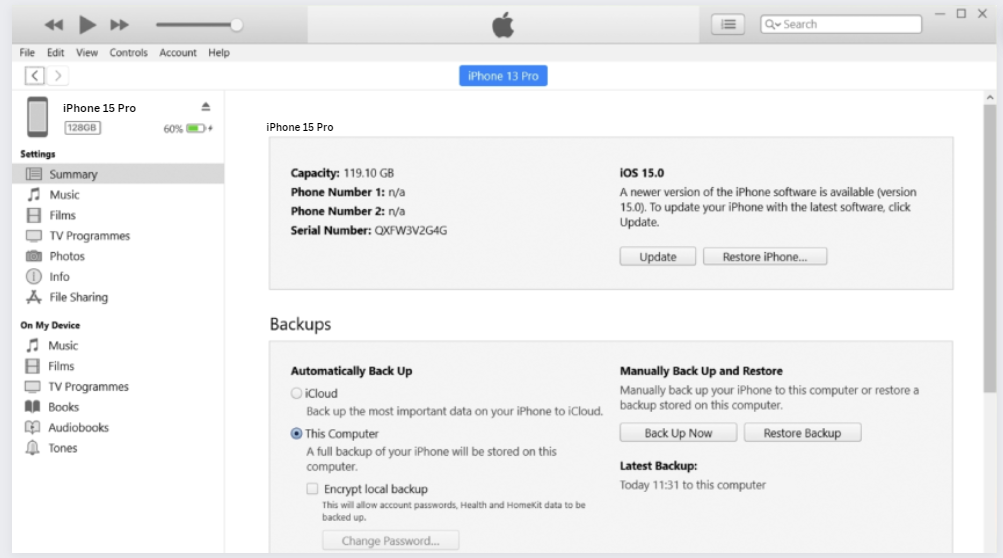1003x558 pixels.
Task: Click the Change Password... button
Action: [x=390, y=541]
